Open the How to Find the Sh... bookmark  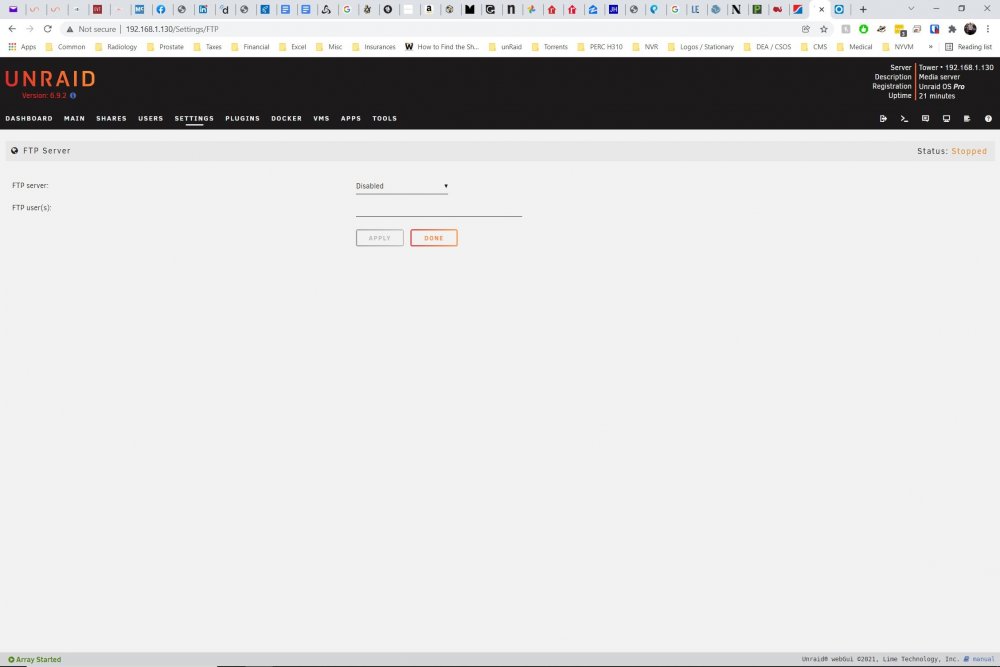pyautogui.click(x=441, y=47)
